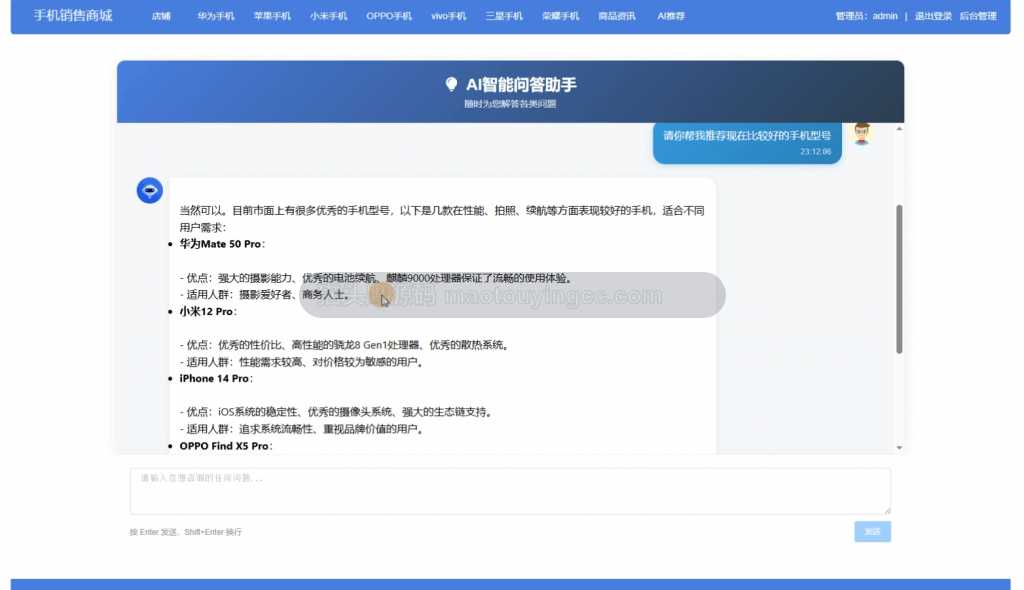Open the 华为手机 category

click(x=216, y=16)
